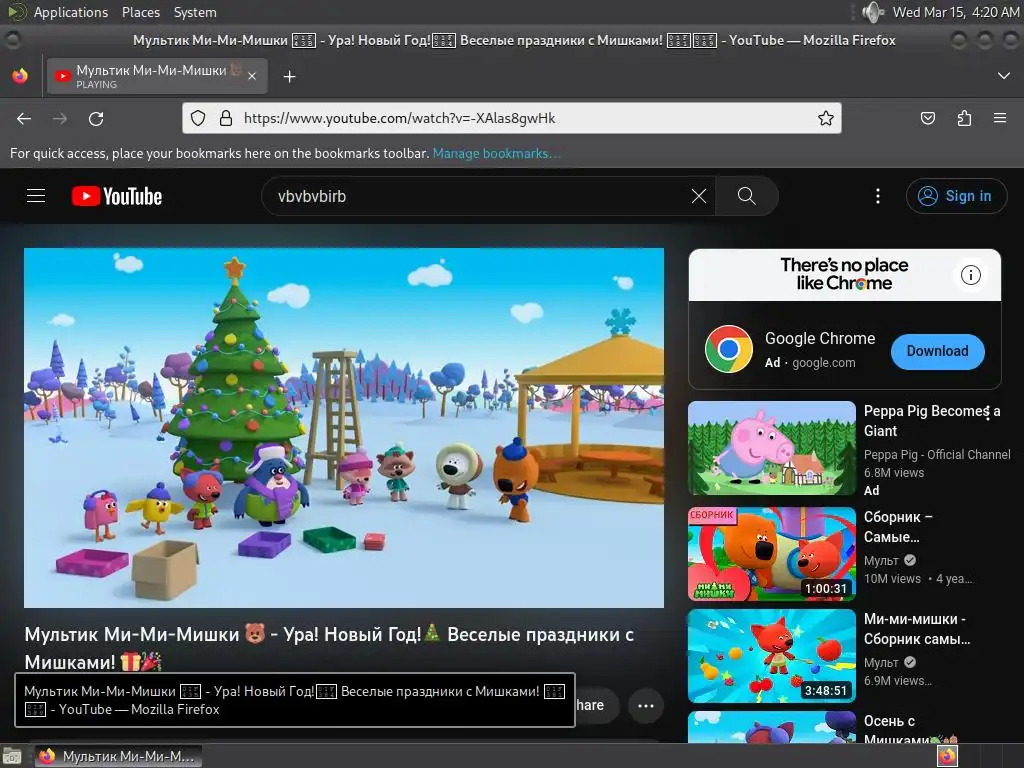The width and height of the screenshot is (1024, 768).
Task: Open the There's no place like Chrome banner
Action: click(x=844, y=274)
